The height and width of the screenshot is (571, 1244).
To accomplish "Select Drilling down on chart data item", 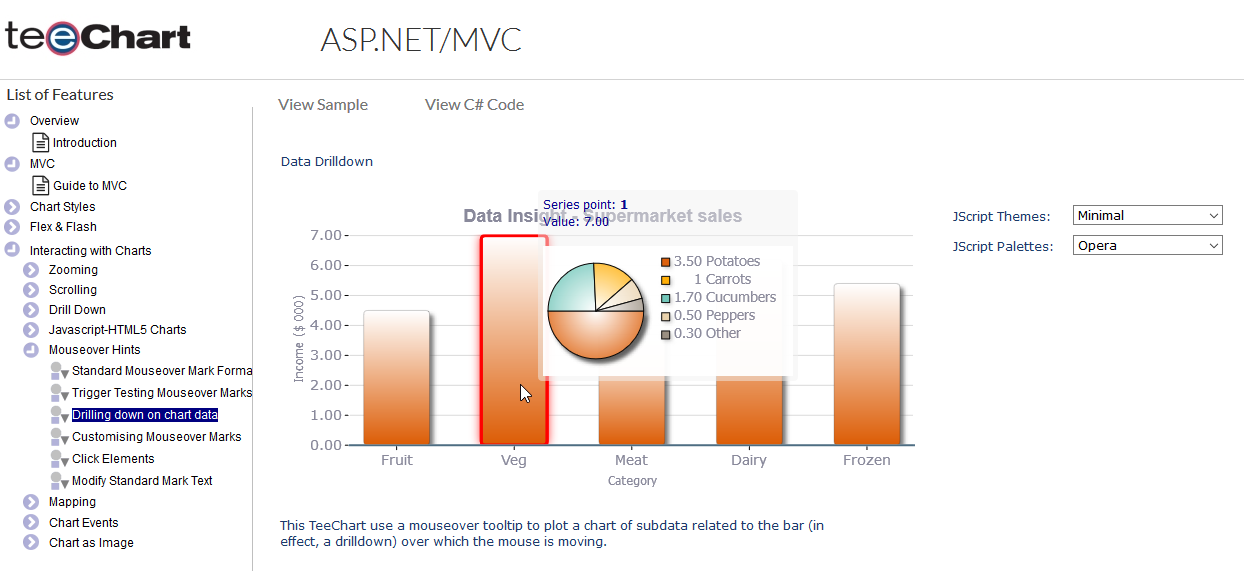I will pyautogui.click(x=145, y=415).
